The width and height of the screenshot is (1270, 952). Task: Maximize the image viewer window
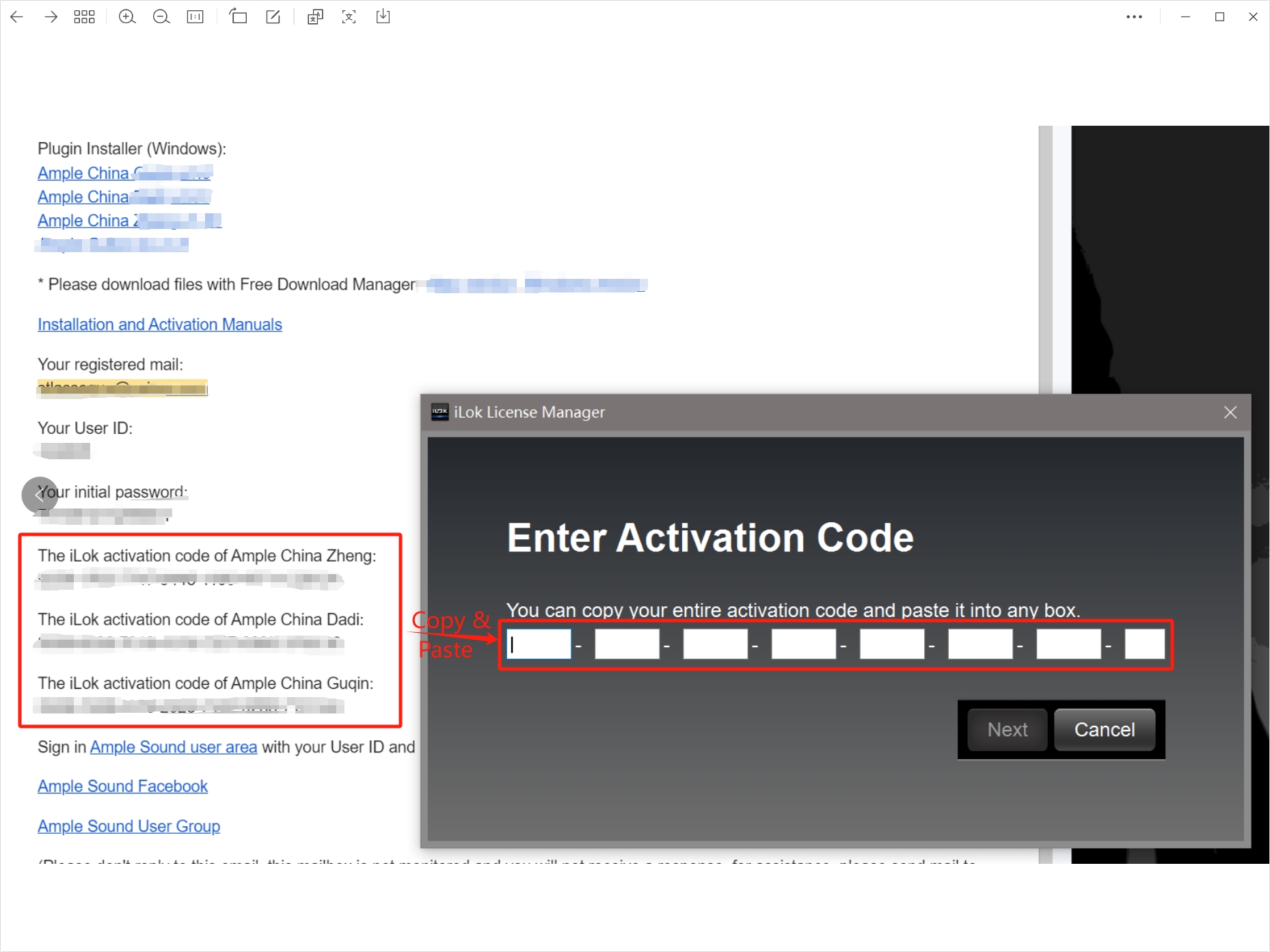[x=1220, y=17]
